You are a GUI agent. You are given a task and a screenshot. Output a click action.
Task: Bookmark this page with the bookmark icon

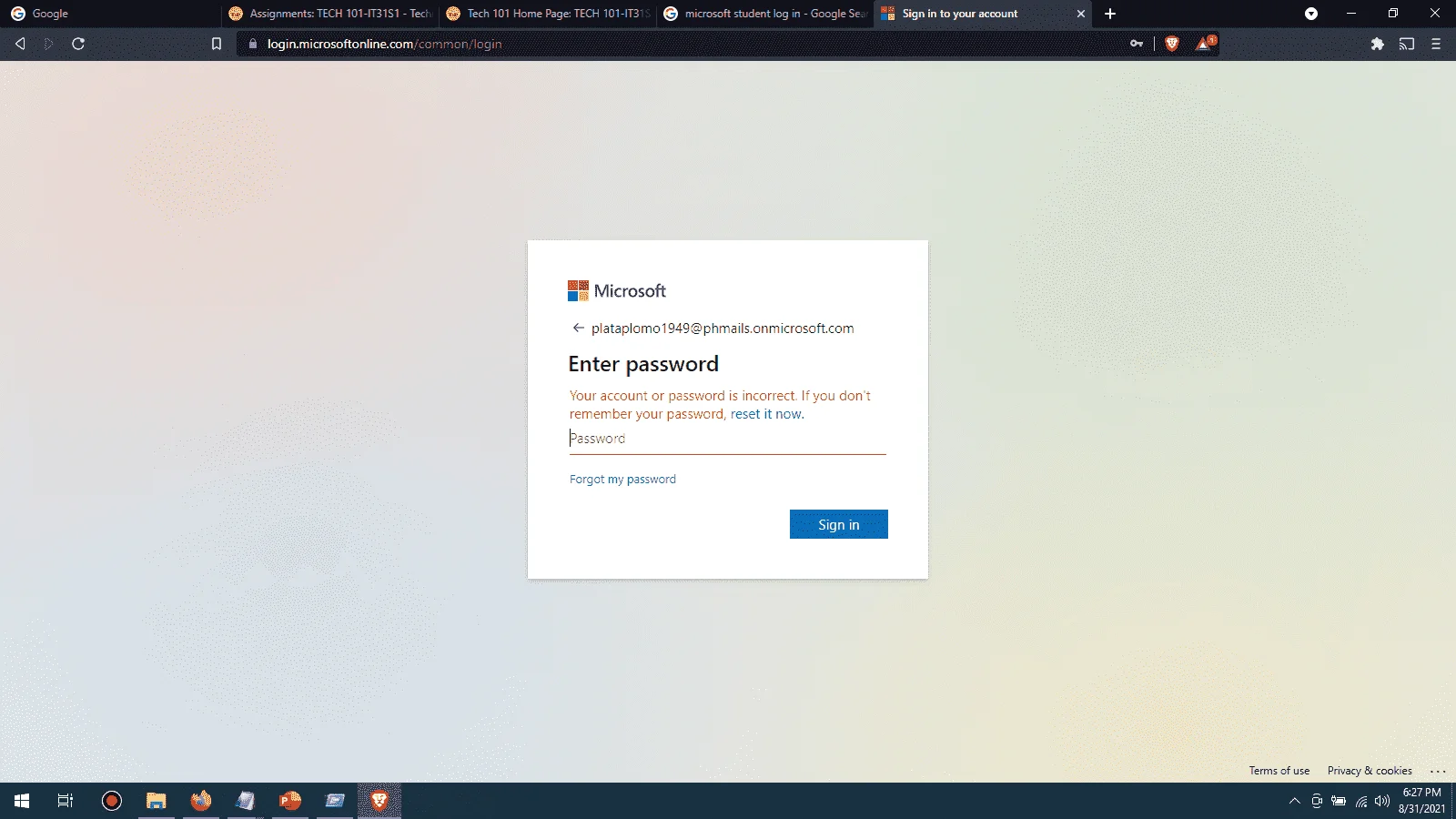(217, 44)
